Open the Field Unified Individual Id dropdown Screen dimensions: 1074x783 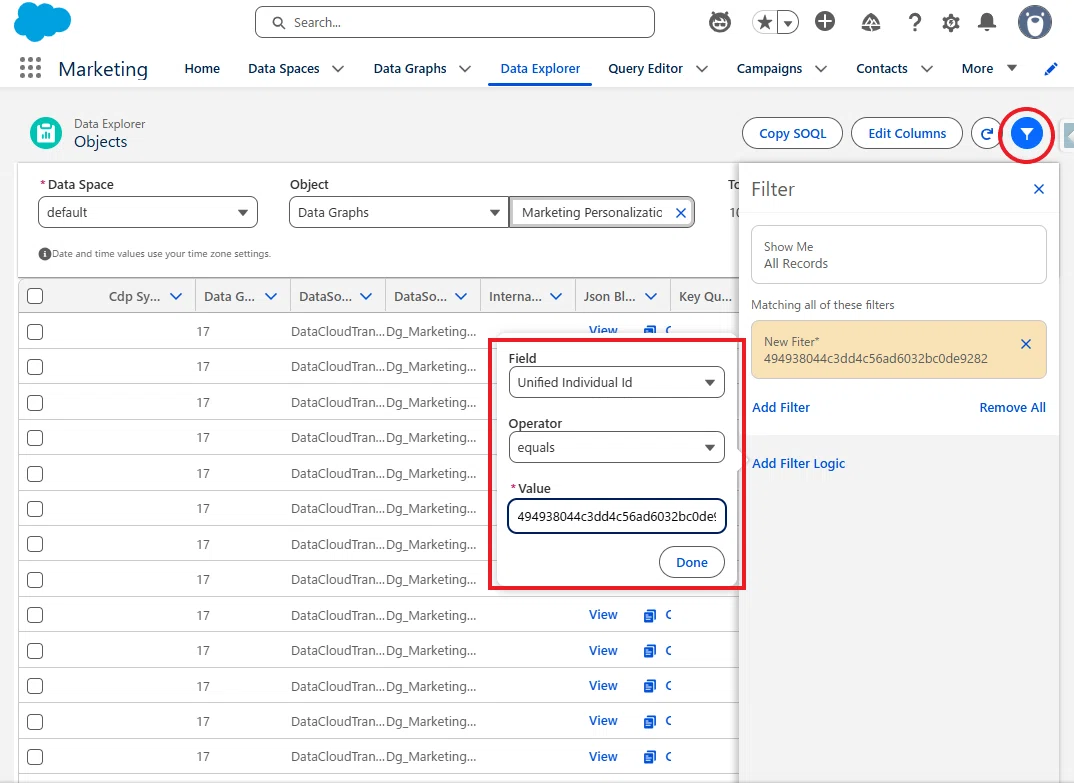tap(616, 382)
